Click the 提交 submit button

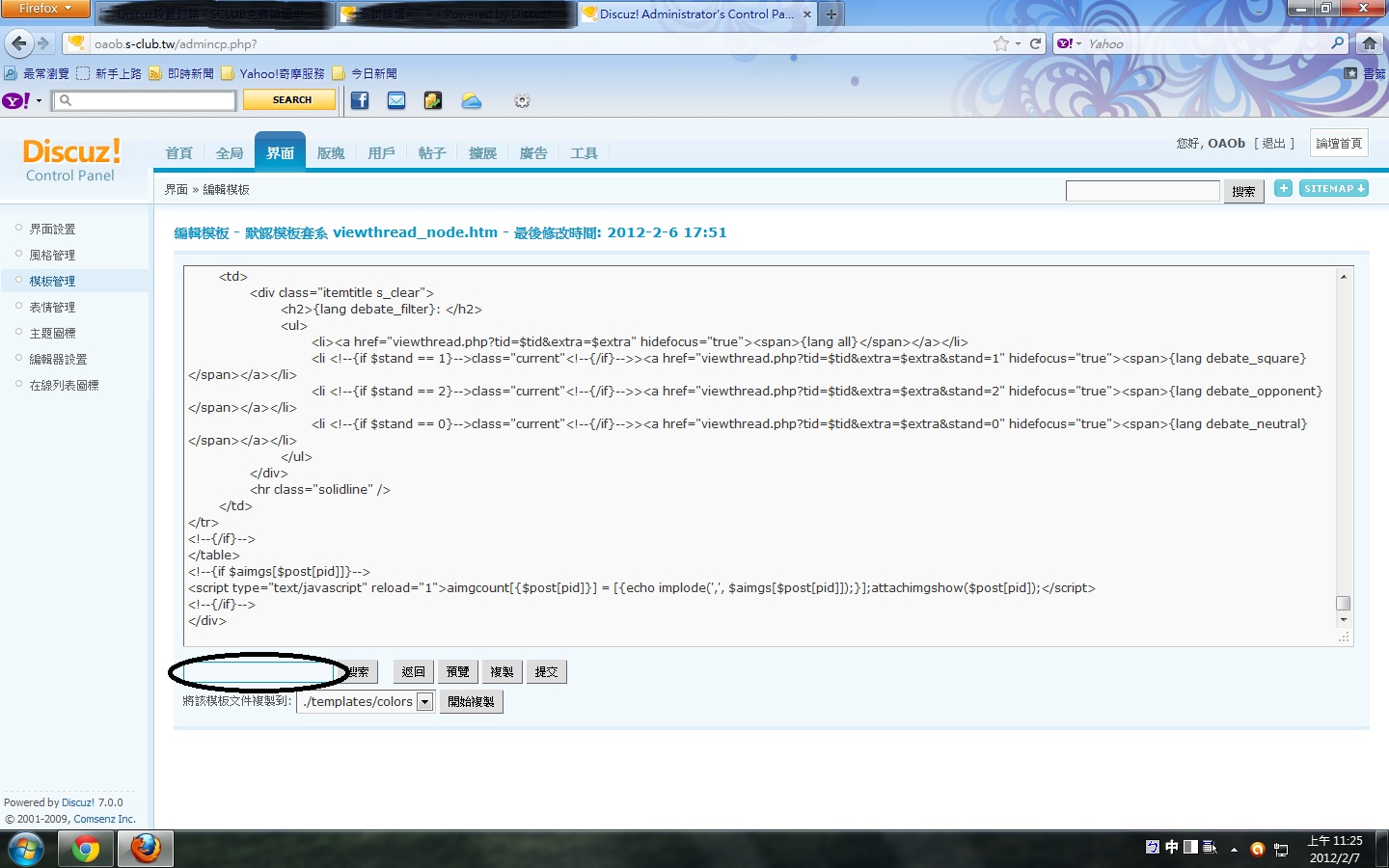point(546,672)
